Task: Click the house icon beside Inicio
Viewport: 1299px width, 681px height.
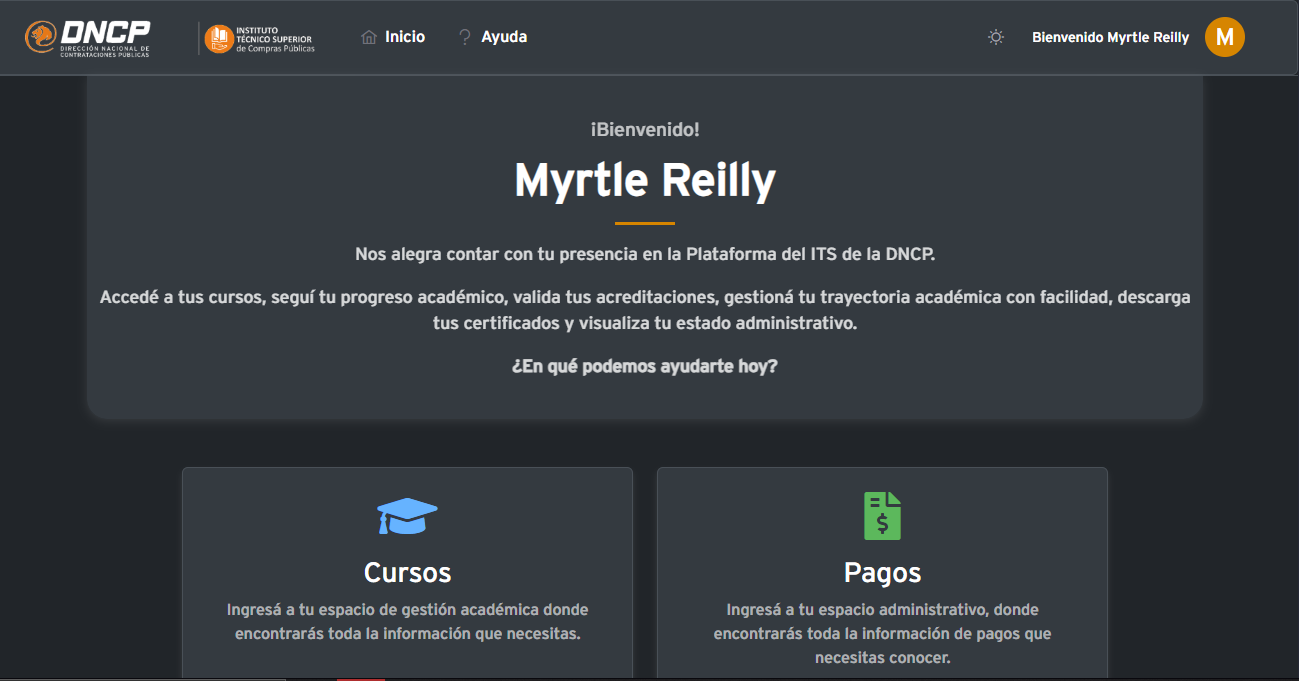Action: 369,37
